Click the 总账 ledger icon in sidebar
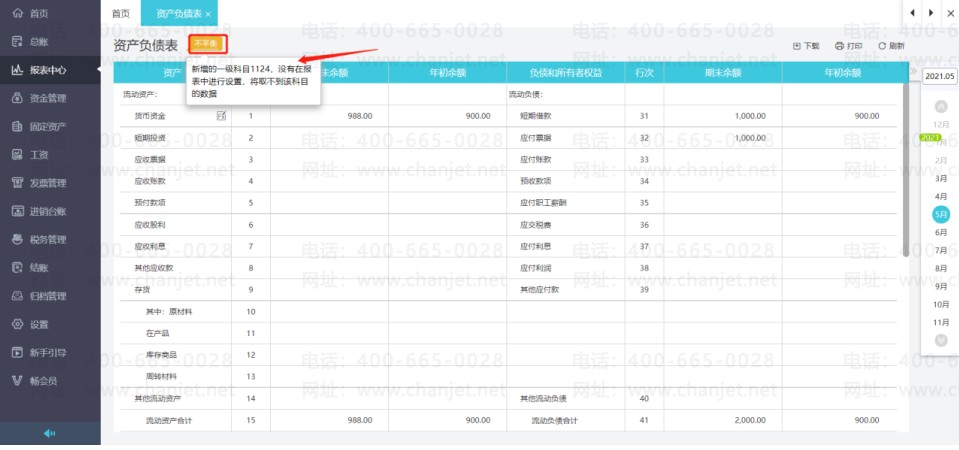Screen dimensions: 959x450 tap(18, 42)
